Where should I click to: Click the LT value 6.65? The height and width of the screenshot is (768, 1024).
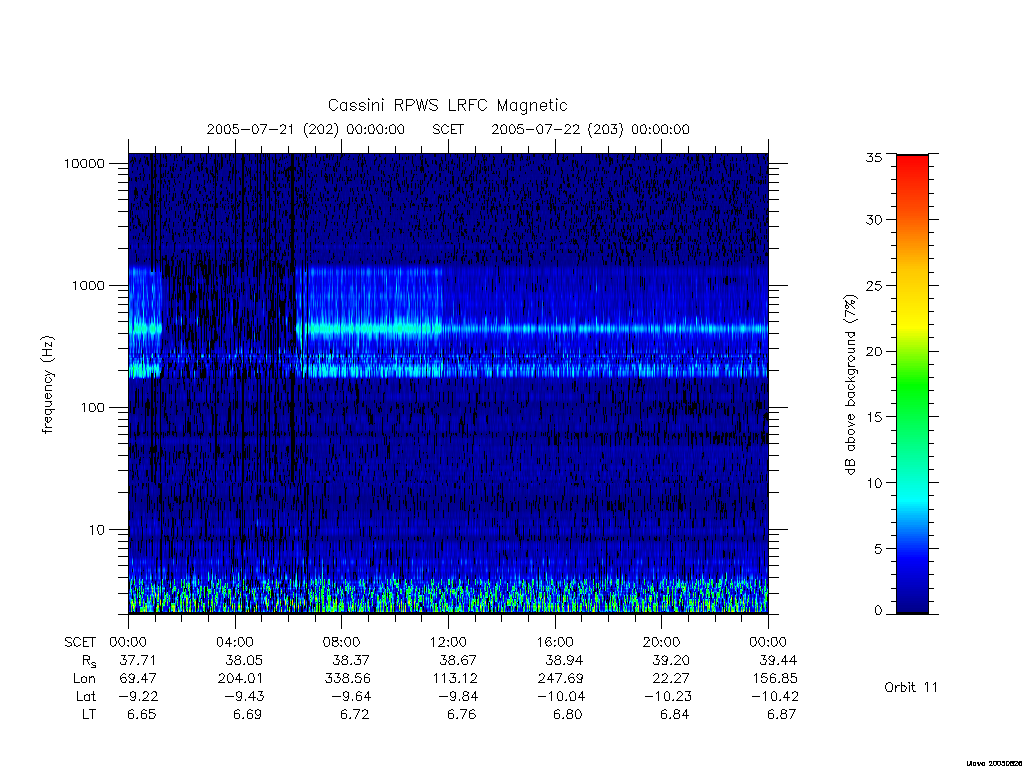(142, 714)
